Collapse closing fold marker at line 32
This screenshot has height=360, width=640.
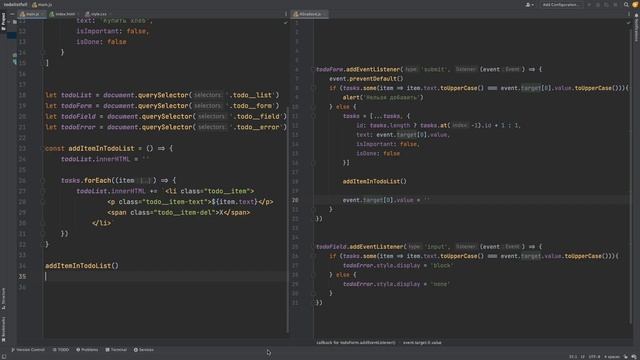42,244
